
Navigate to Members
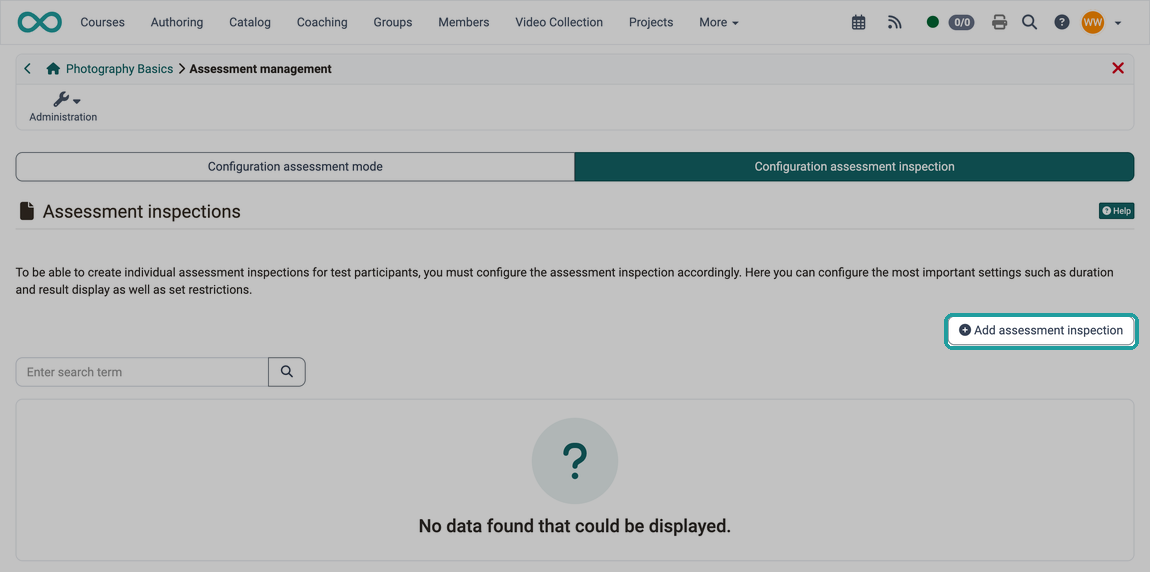[x=464, y=22]
